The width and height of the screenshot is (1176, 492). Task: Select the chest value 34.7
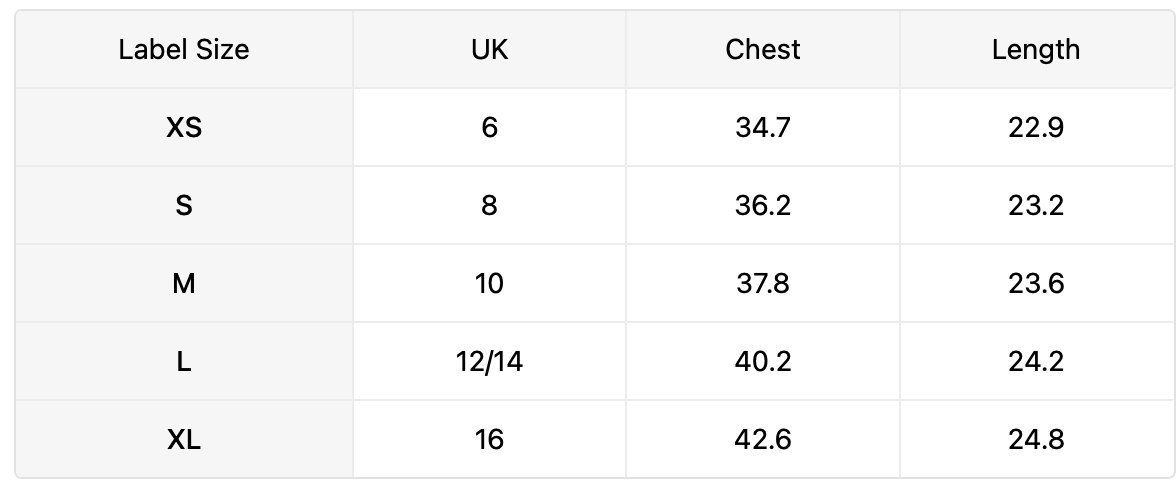(x=763, y=128)
